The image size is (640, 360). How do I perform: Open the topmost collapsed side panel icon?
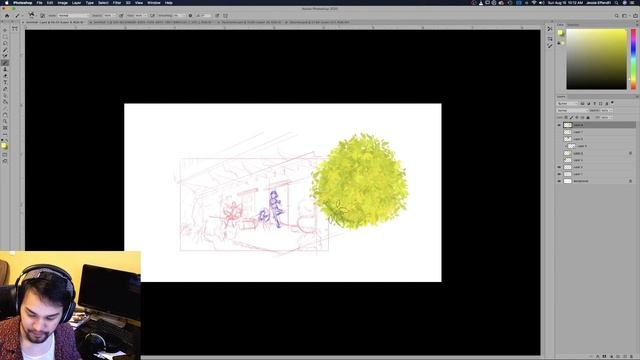pos(550,29)
